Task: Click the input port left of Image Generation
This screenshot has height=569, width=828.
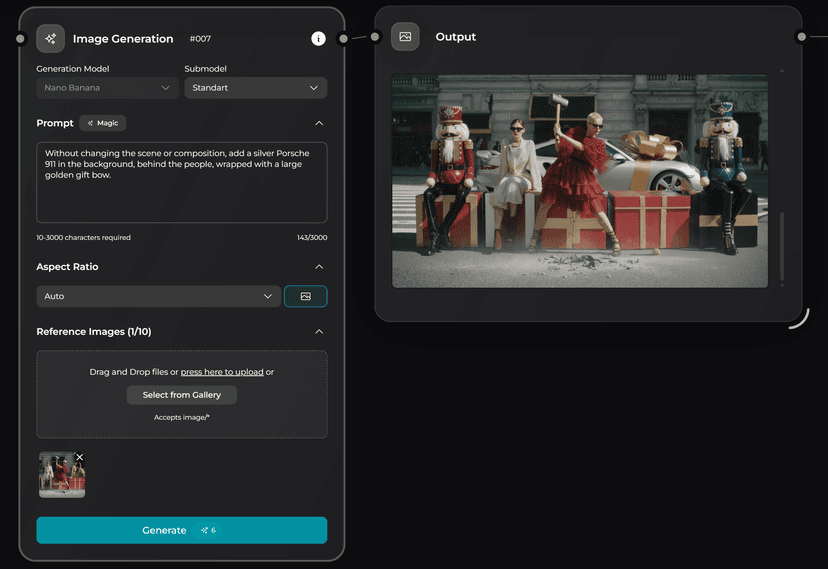Action: tap(20, 38)
